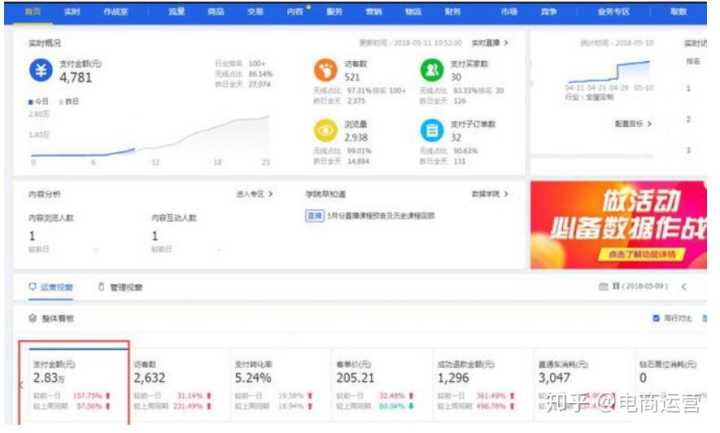Click the left carousel arrow on metric cards
The width and height of the screenshot is (720, 433).
(20, 385)
